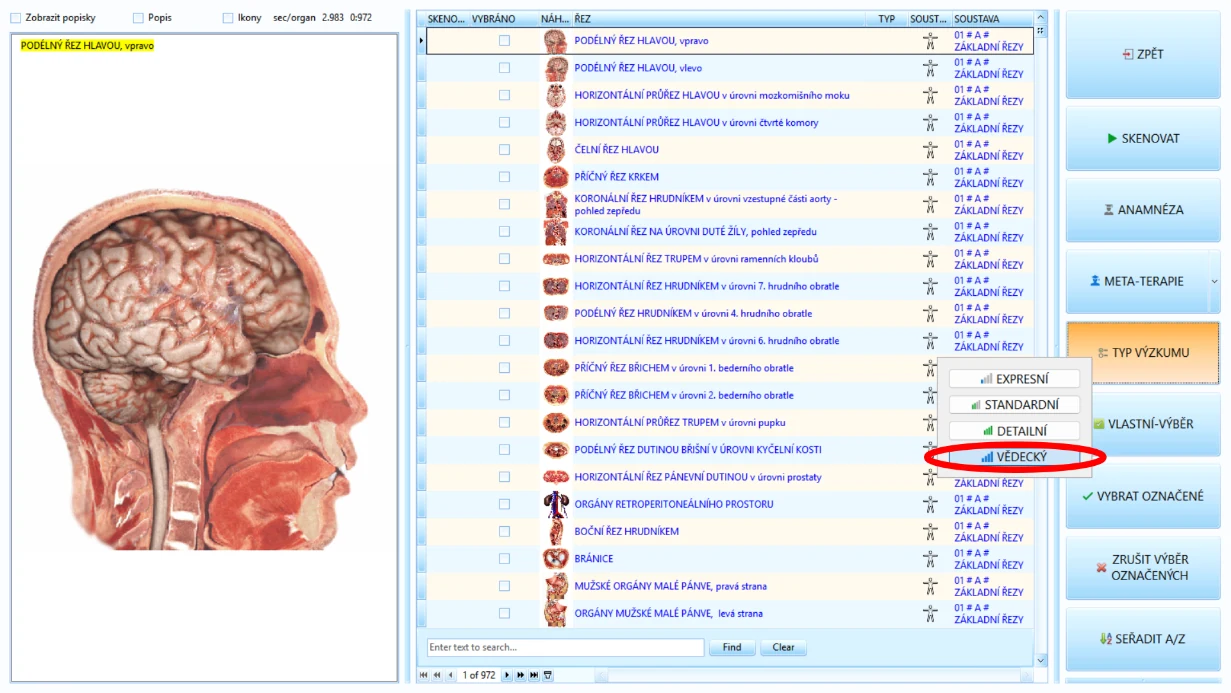
Task: Open the TYP VÝZKUMU menu button
Action: [x=1143, y=353]
